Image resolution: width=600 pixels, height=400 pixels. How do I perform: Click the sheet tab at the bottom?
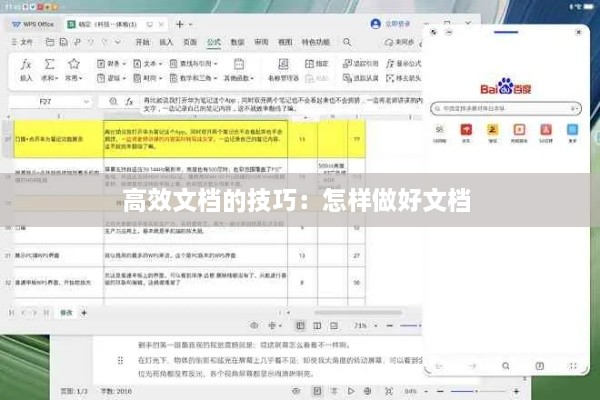coord(66,313)
